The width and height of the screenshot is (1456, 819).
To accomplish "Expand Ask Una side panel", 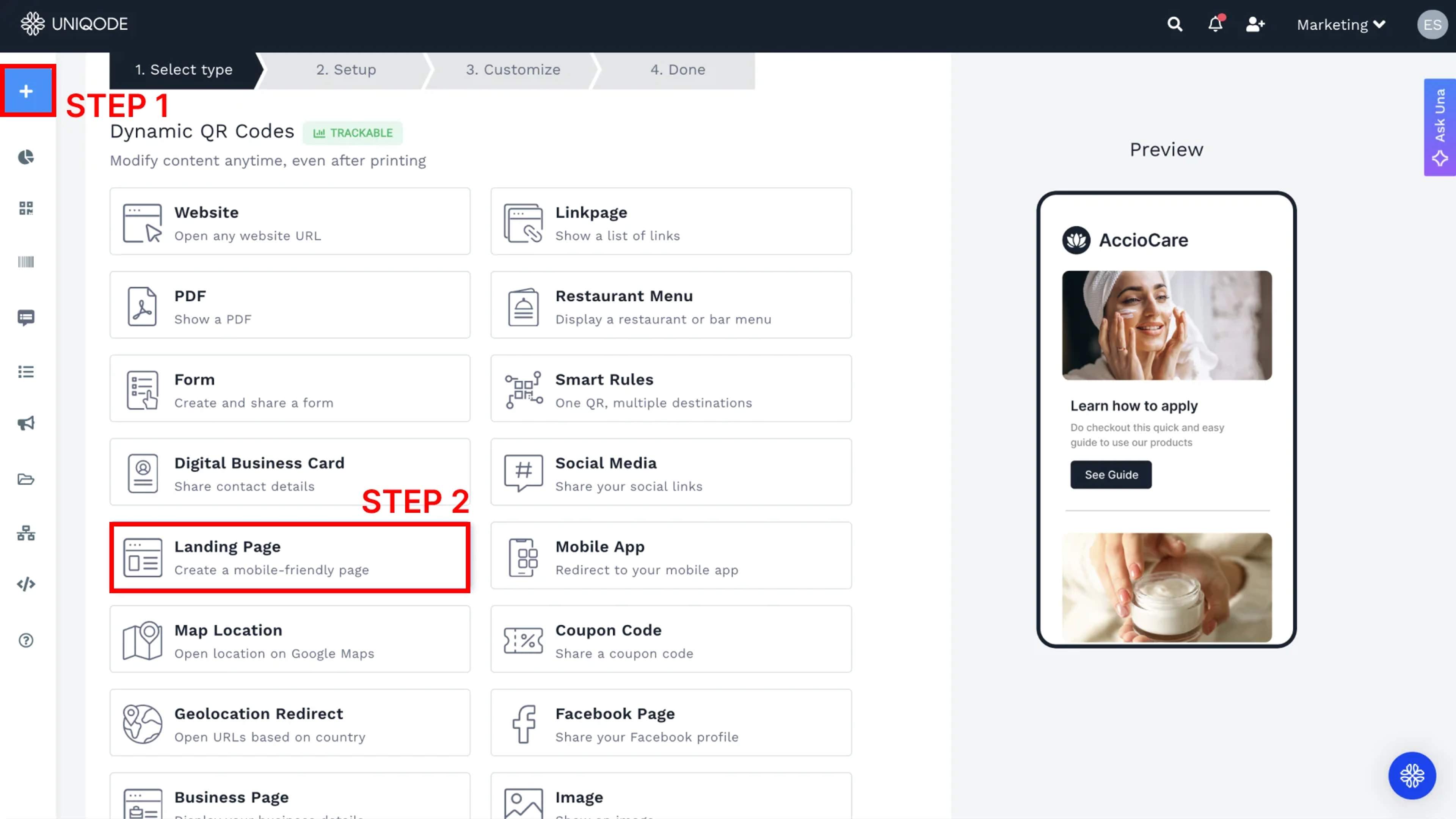I will click(x=1440, y=127).
